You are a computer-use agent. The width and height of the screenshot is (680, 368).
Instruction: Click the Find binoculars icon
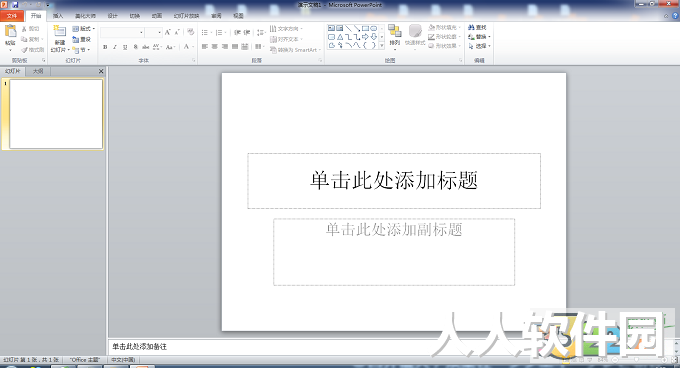471,27
